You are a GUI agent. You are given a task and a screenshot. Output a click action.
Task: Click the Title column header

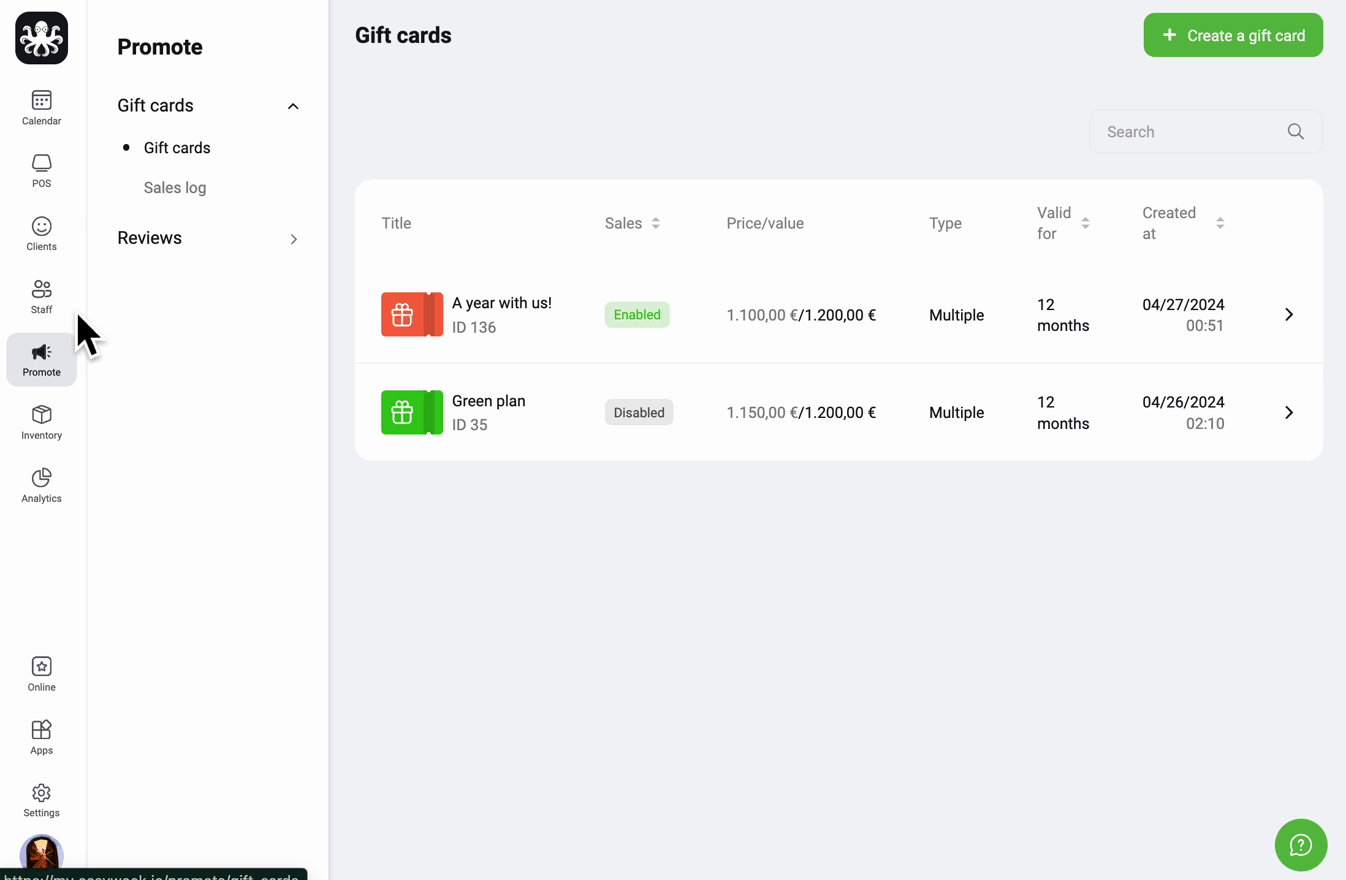click(396, 223)
